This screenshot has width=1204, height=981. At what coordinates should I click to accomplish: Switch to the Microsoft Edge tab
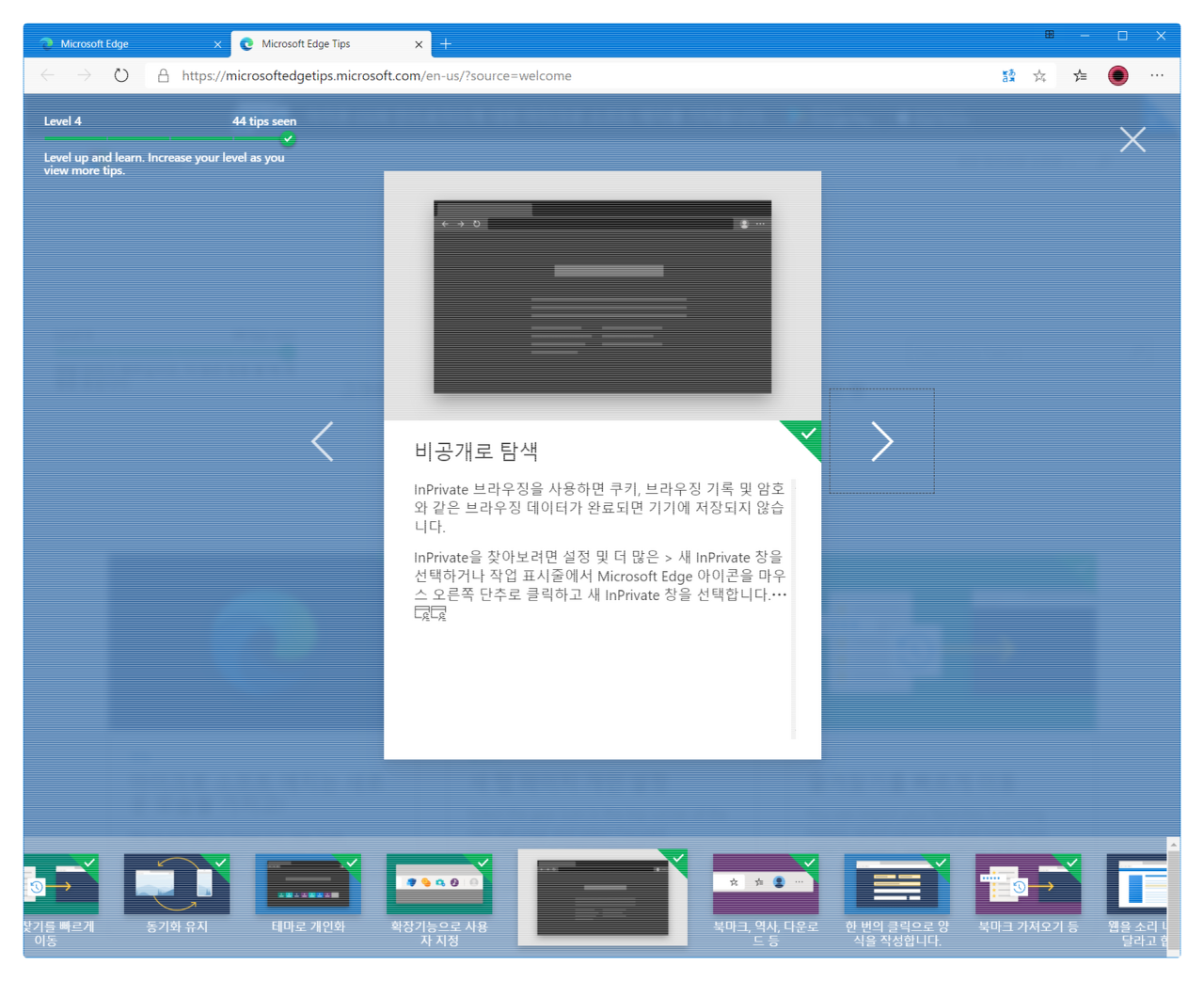point(129,44)
